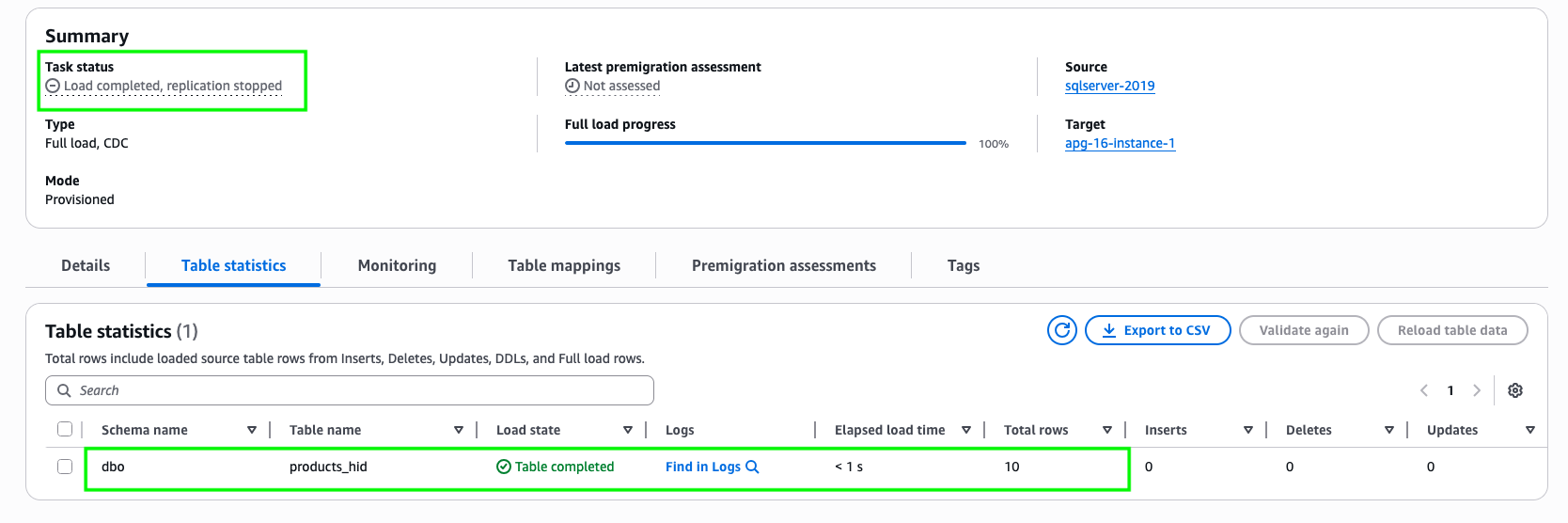This screenshot has width=1568, height=523.
Task: Open the sqlserver-2019 source link
Action: pyautogui.click(x=1109, y=86)
